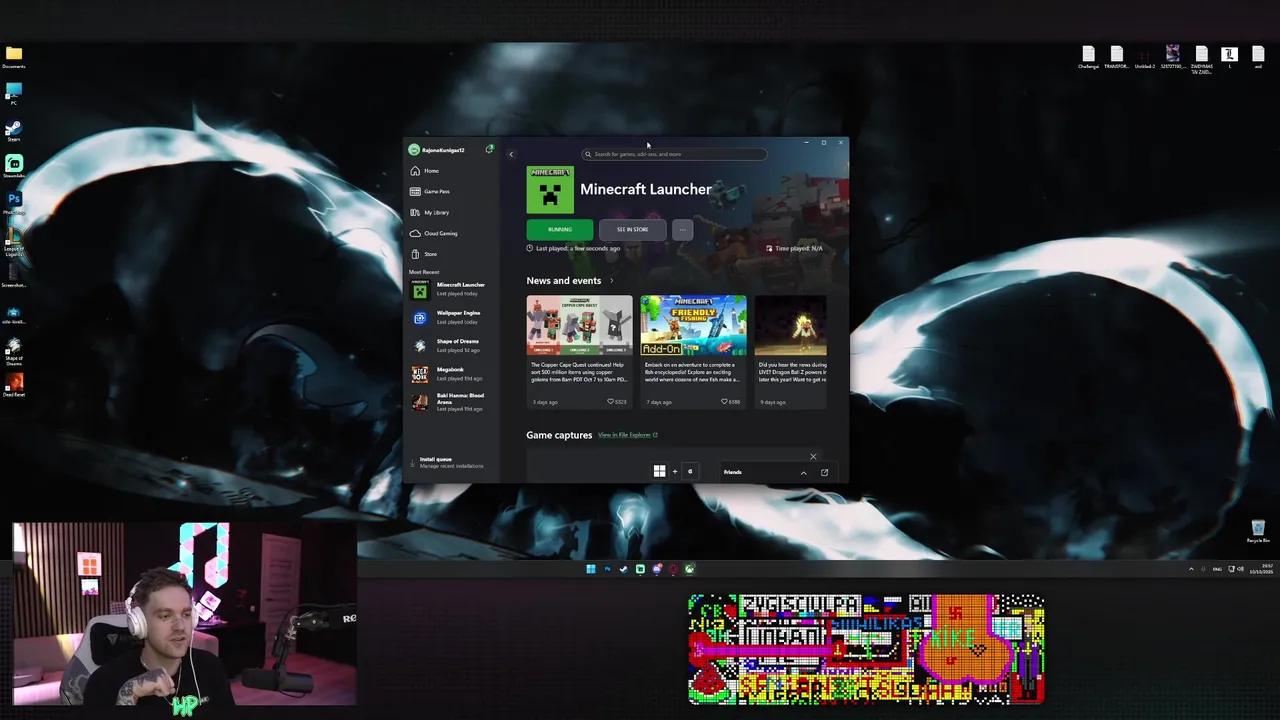1280x720 pixels.
Task: Open Photoshop desktop shortcut
Action: click(14, 203)
